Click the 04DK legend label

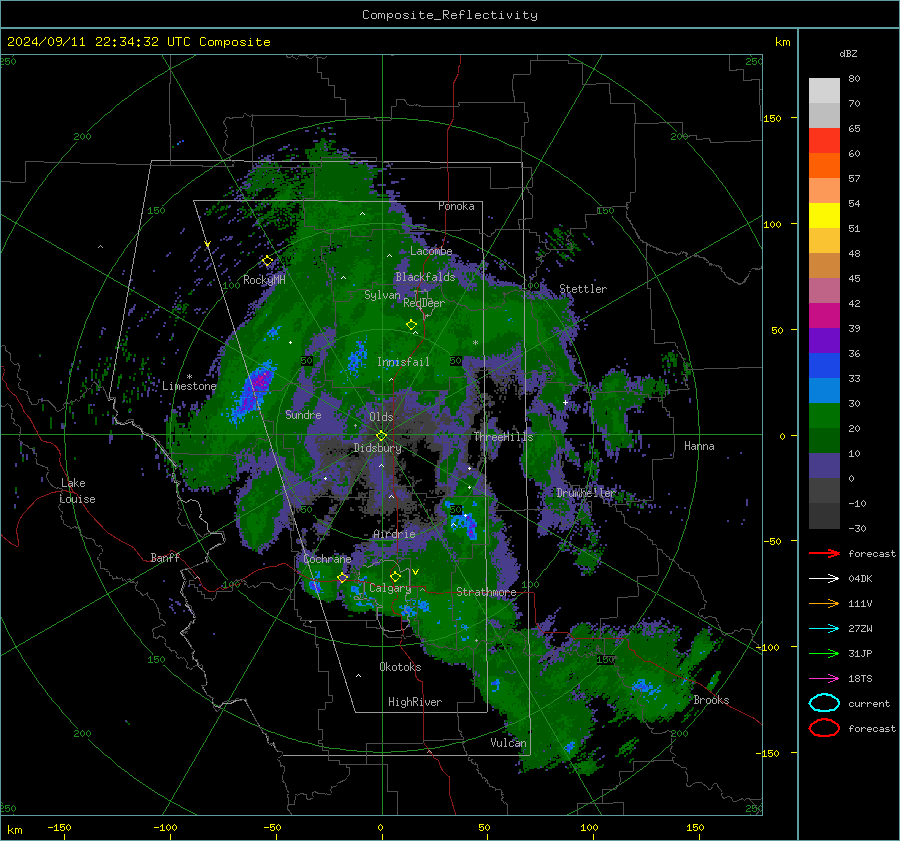pos(860,579)
